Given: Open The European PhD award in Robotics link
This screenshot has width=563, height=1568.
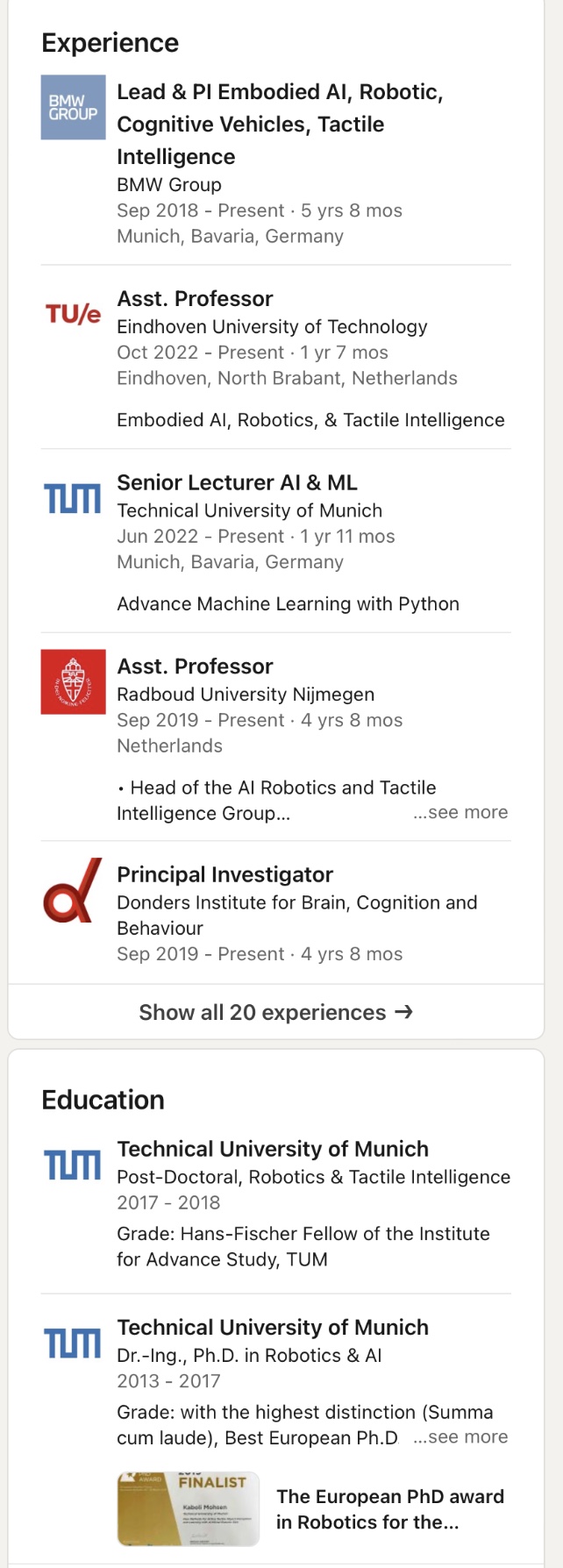Looking at the screenshot, I should click(389, 1508).
